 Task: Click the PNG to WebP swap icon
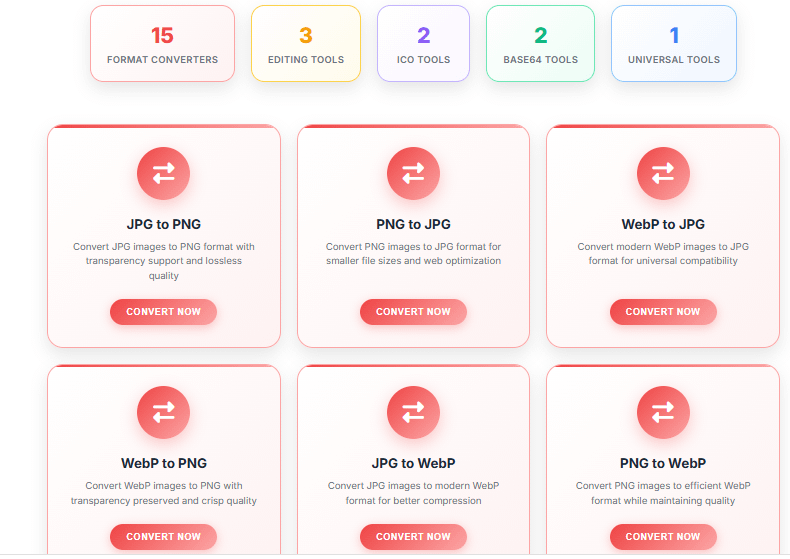click(x=663, y=413)
